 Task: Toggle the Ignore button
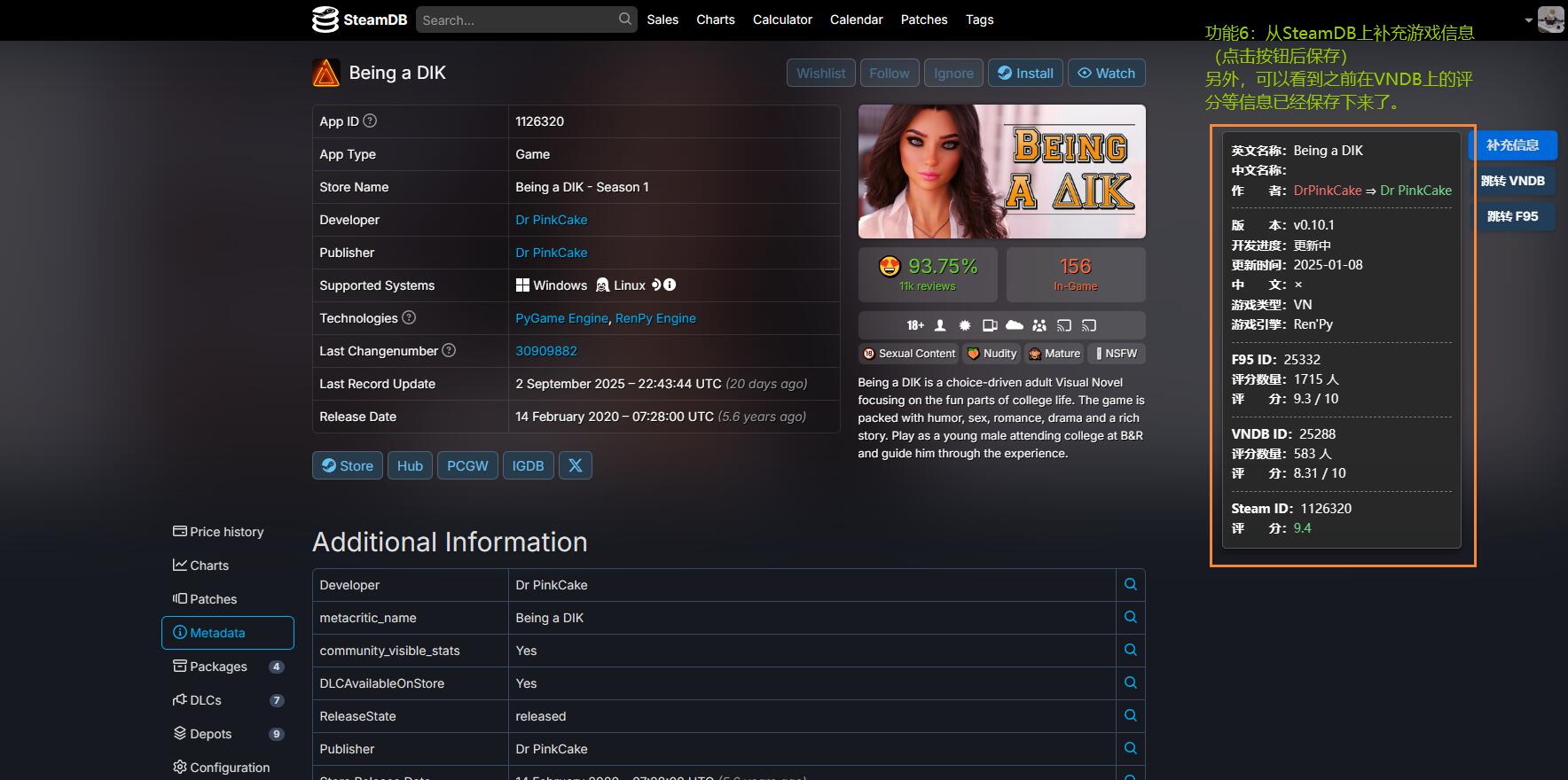tap(953, 73)
